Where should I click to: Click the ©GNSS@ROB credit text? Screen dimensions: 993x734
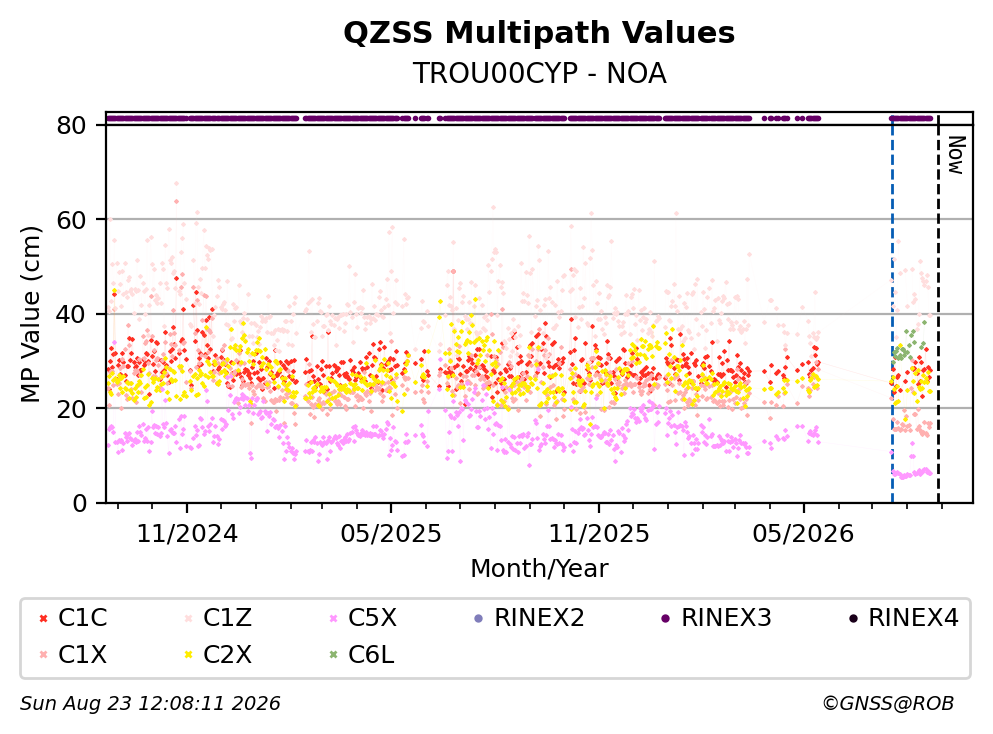click(x=888, y=703)
